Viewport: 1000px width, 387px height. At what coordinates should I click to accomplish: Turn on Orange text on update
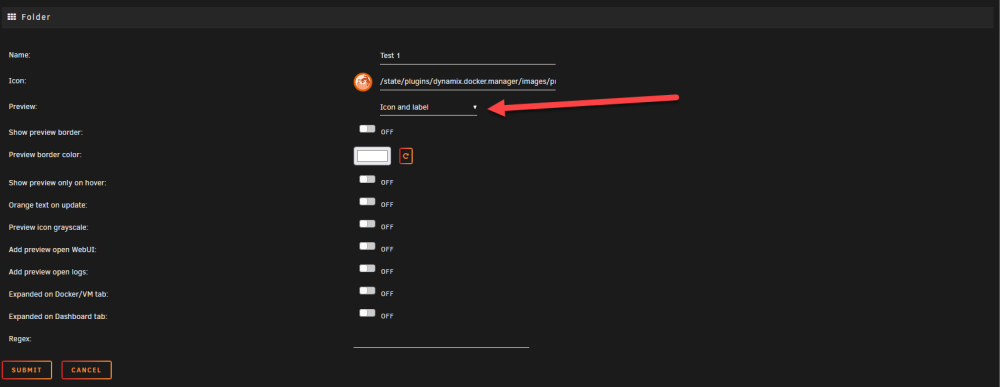click(367, 201)
